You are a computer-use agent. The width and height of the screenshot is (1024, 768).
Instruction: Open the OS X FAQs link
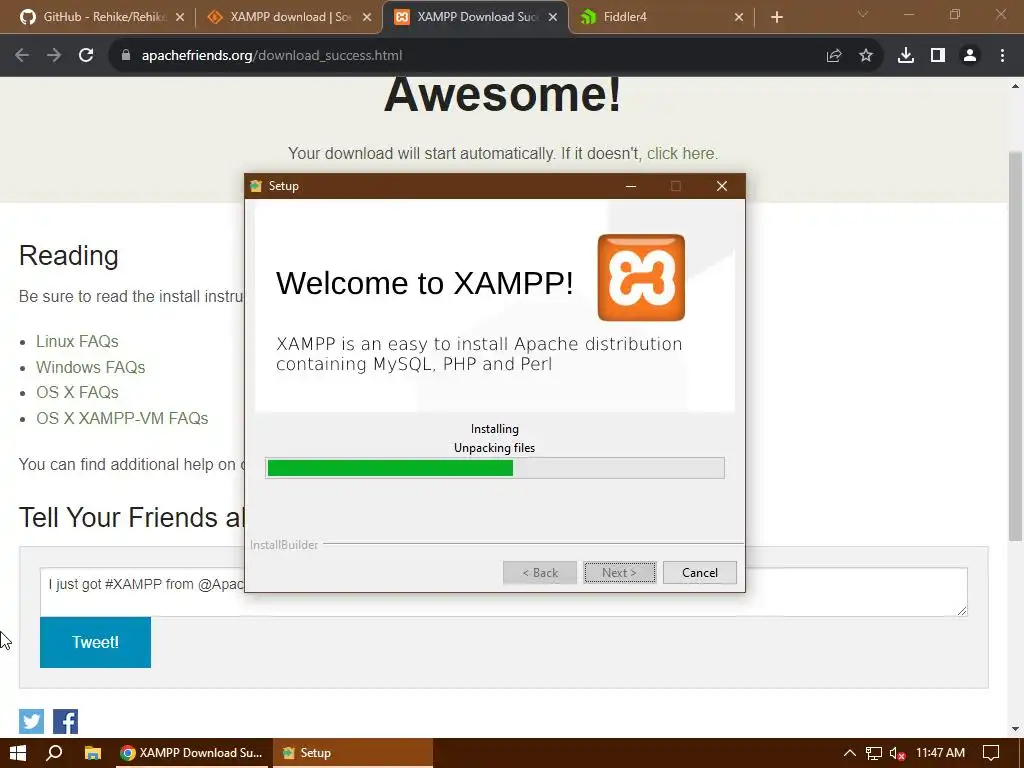(x=77, y=392)
